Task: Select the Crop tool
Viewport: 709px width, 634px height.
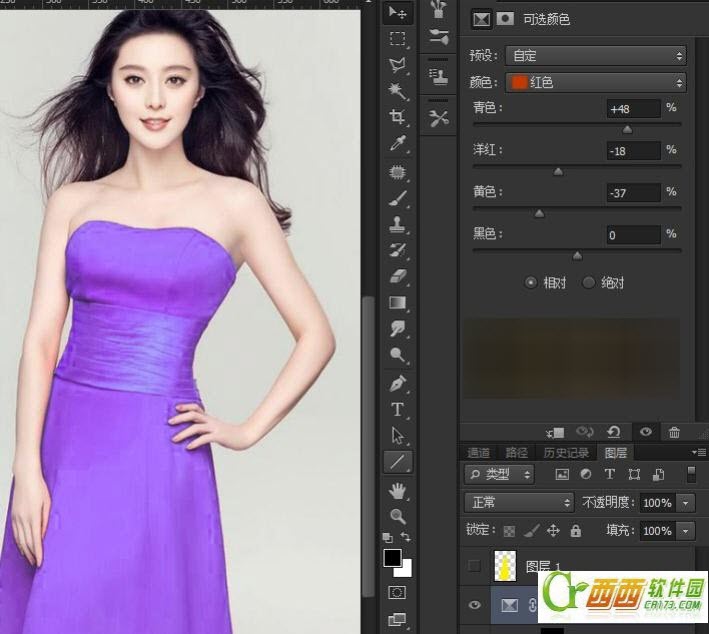Action: point(398,117)
